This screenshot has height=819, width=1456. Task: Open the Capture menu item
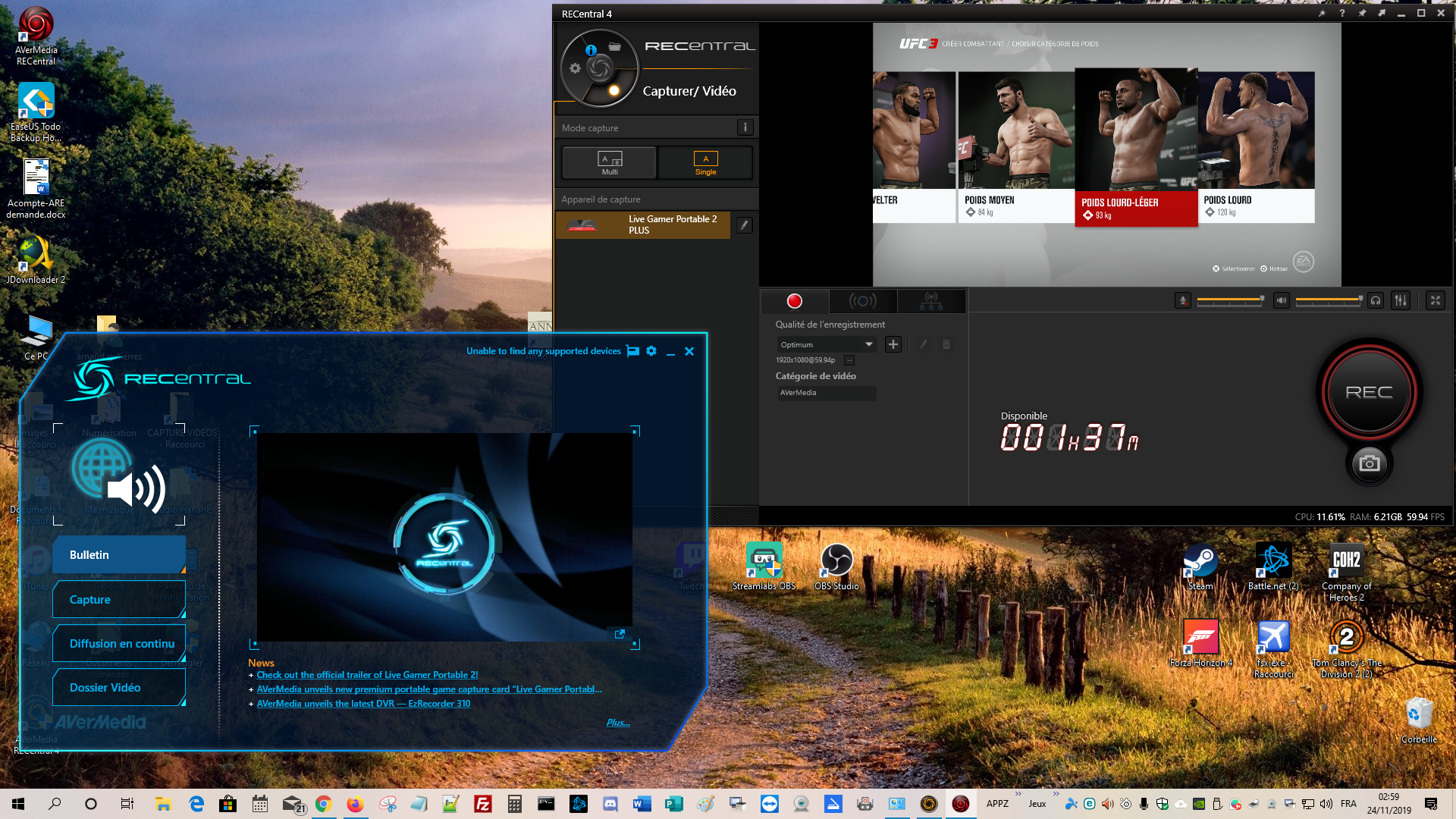(119, 600)
